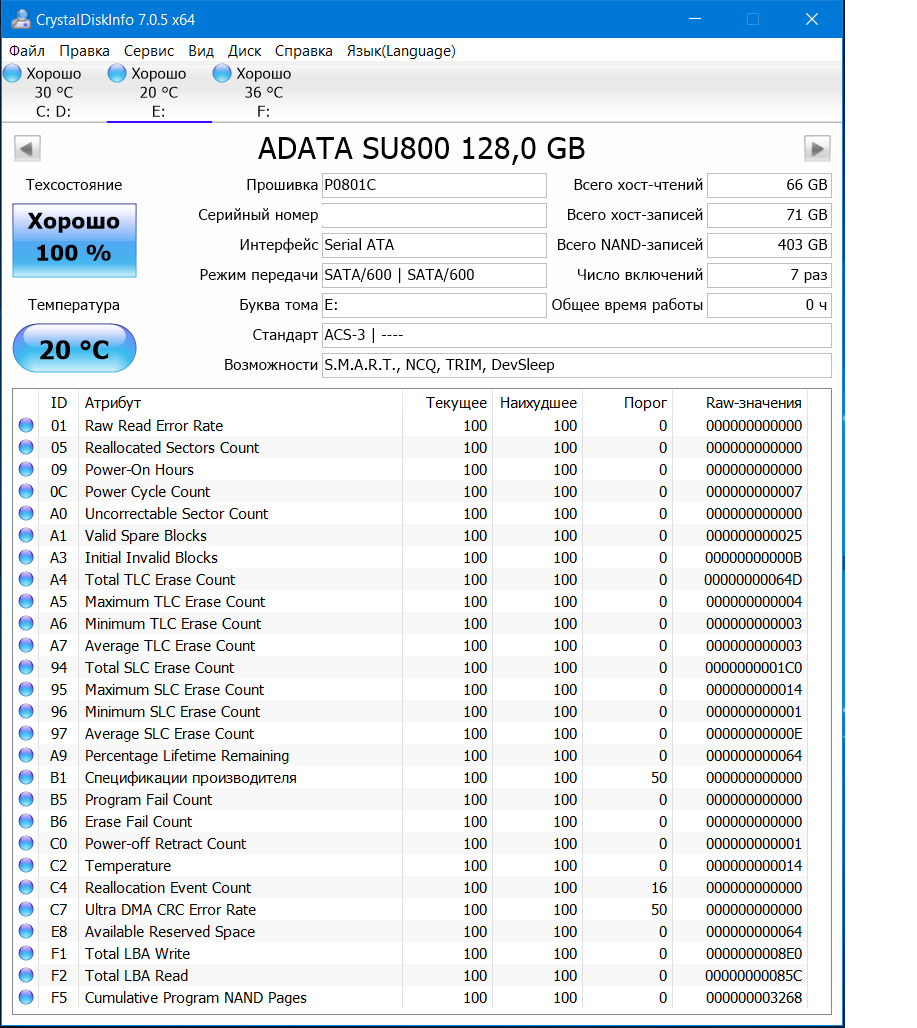The height and width of the screenshot is (1028, 917).
Task: Click the empty Серийный номер field
Action: coord(434,215)
